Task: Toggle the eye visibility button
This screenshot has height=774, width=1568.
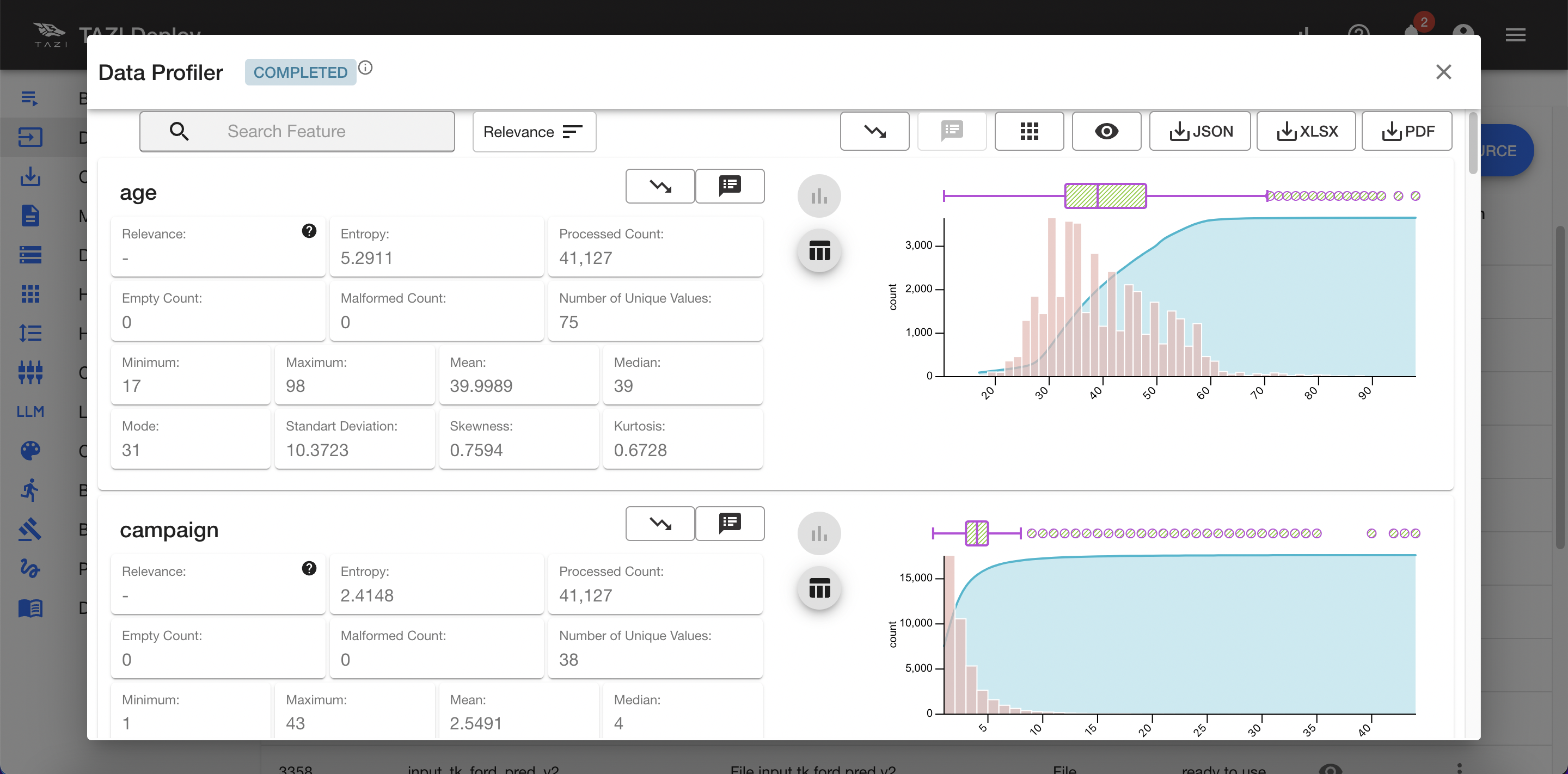Action: click(x=1106, y=131)
